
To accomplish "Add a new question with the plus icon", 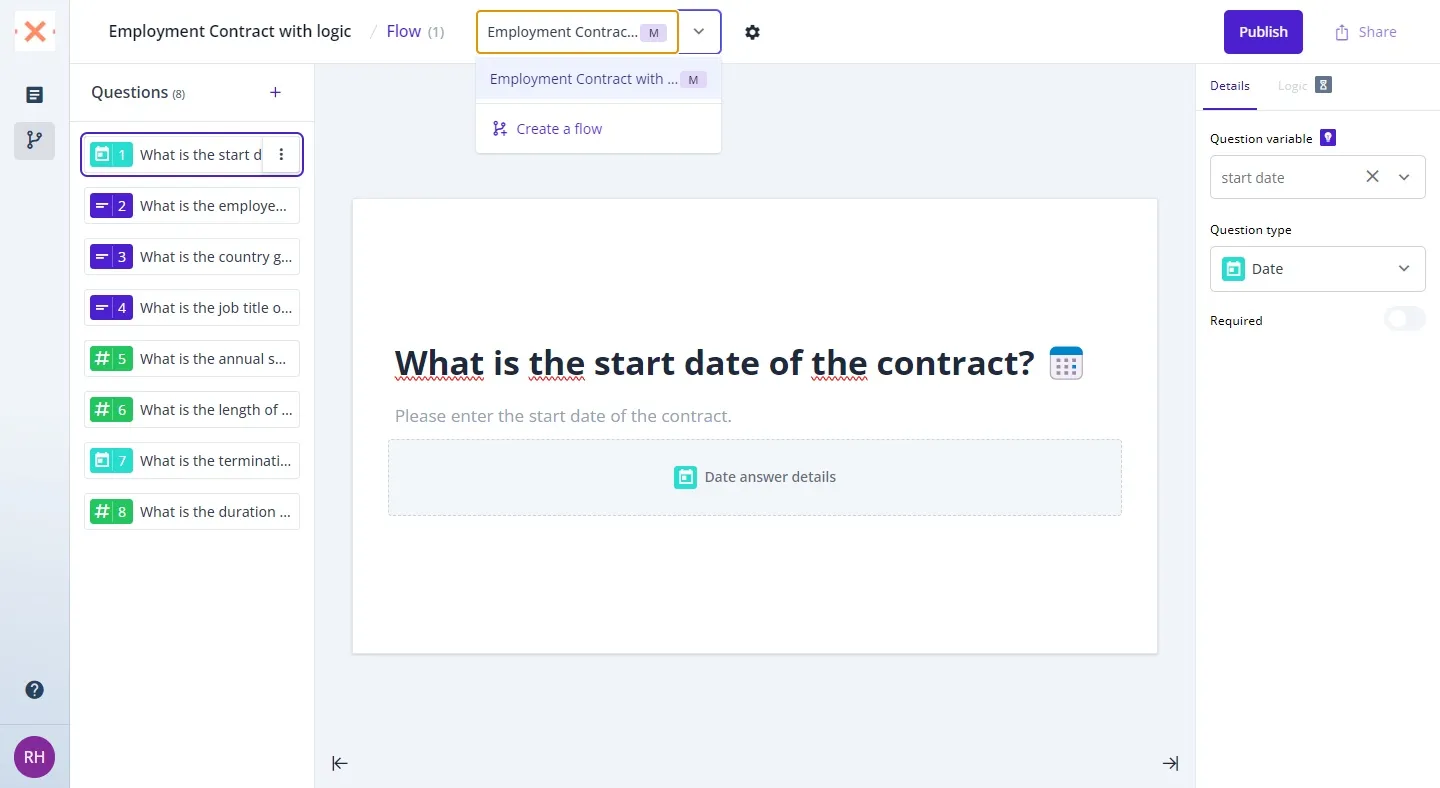I will pos(276,93).
